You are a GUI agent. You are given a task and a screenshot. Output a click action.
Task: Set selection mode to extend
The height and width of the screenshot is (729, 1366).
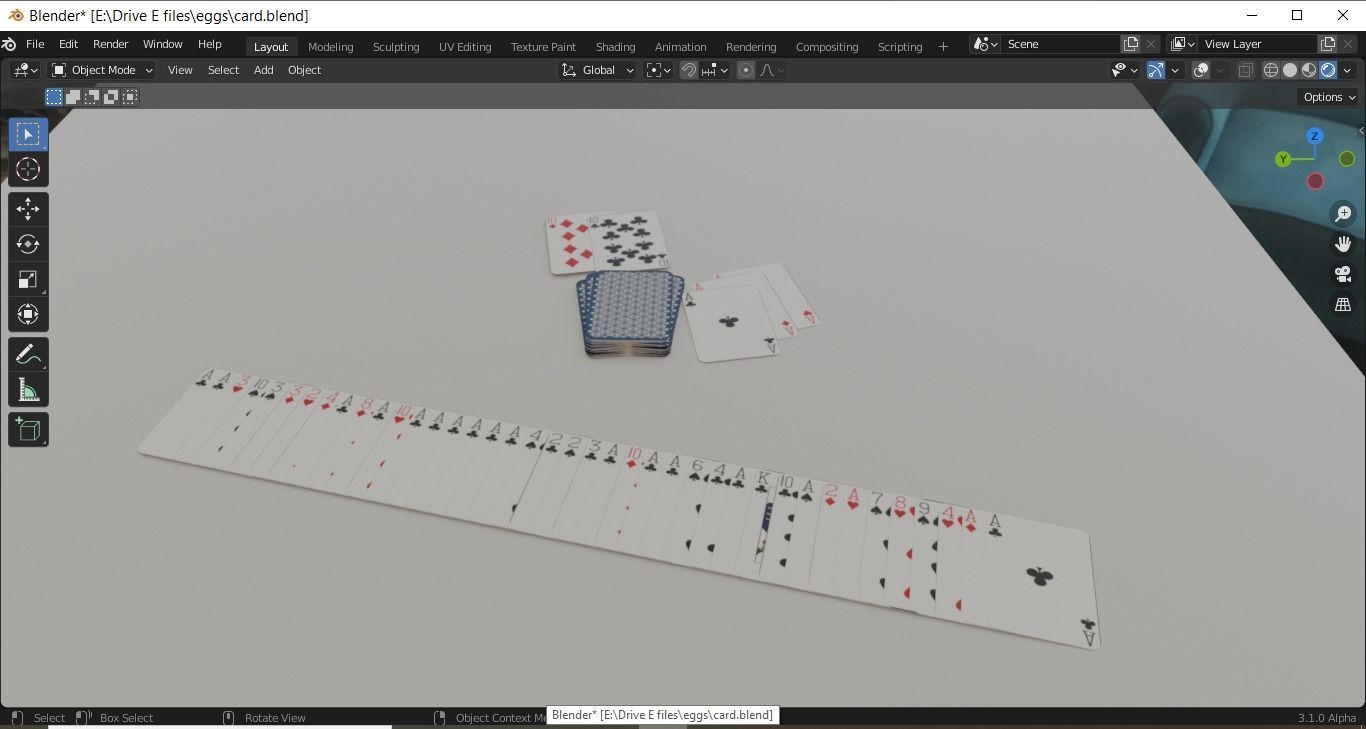[x=73, y=97]
